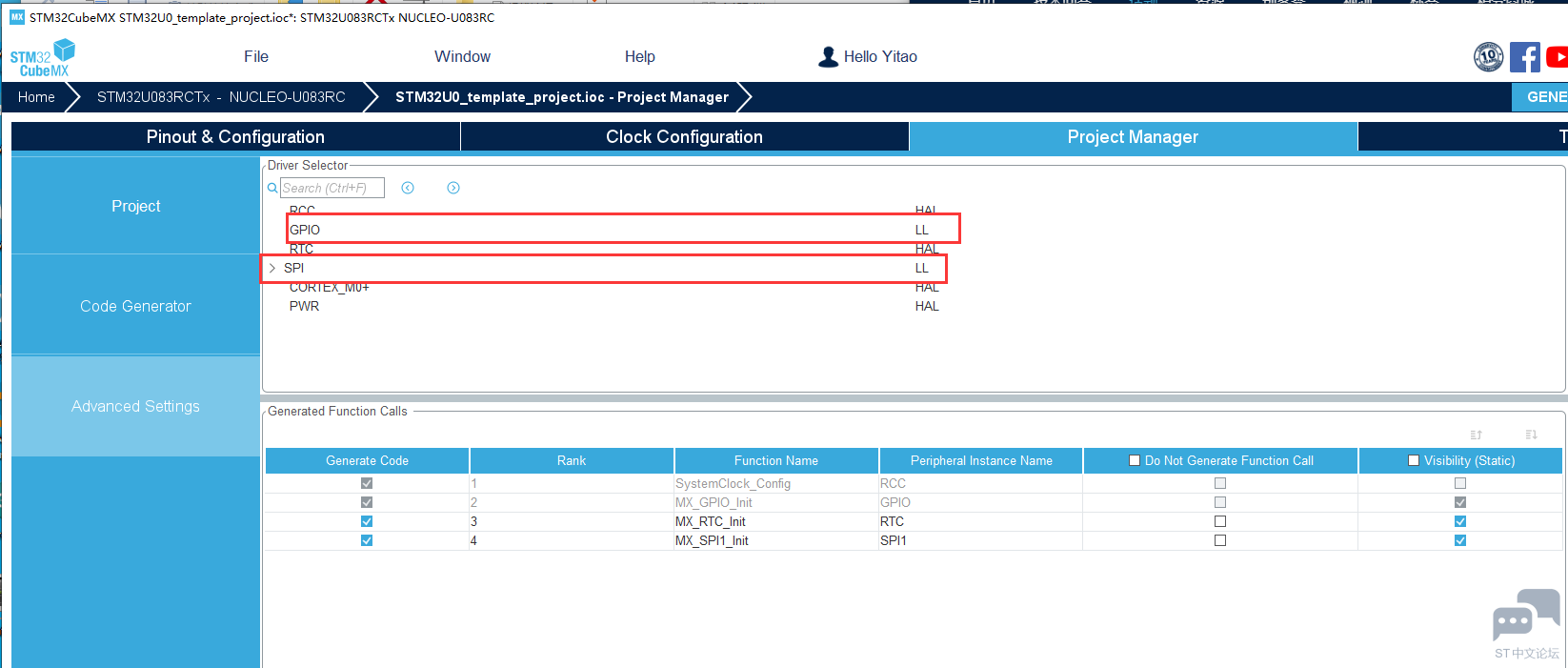
Task: Open the RTC driver HAL dropdown
Action: pos(927,250)
